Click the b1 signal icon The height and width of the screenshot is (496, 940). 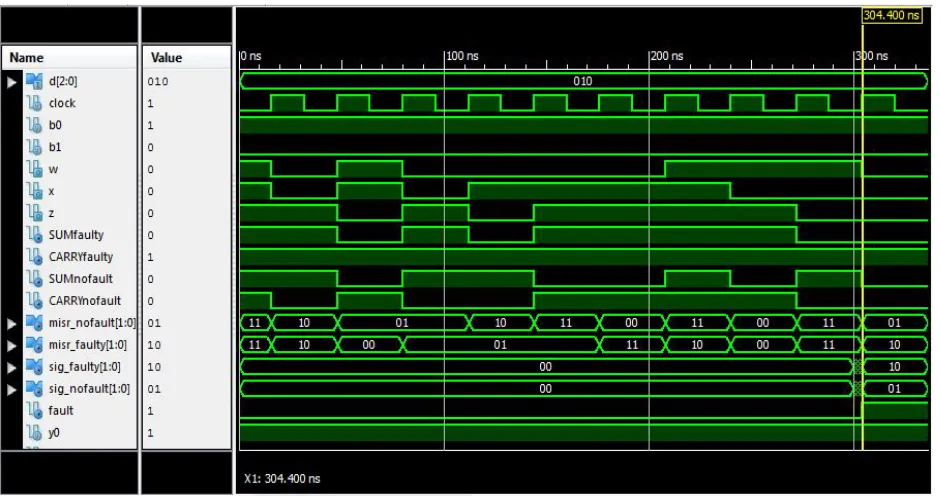coord(34,147)
